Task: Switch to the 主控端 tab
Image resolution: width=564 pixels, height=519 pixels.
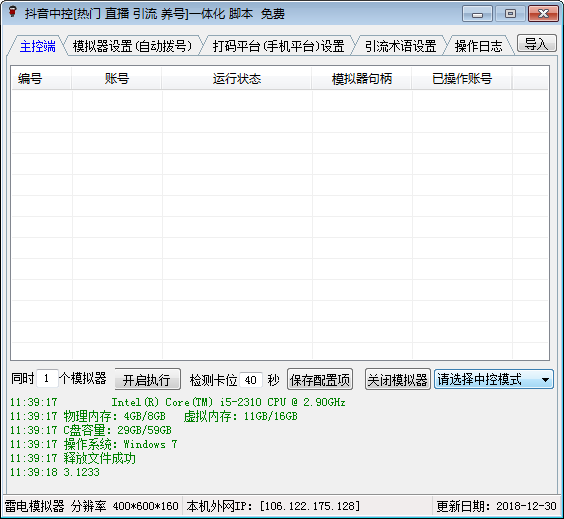Action: click(x=37, y=46)
